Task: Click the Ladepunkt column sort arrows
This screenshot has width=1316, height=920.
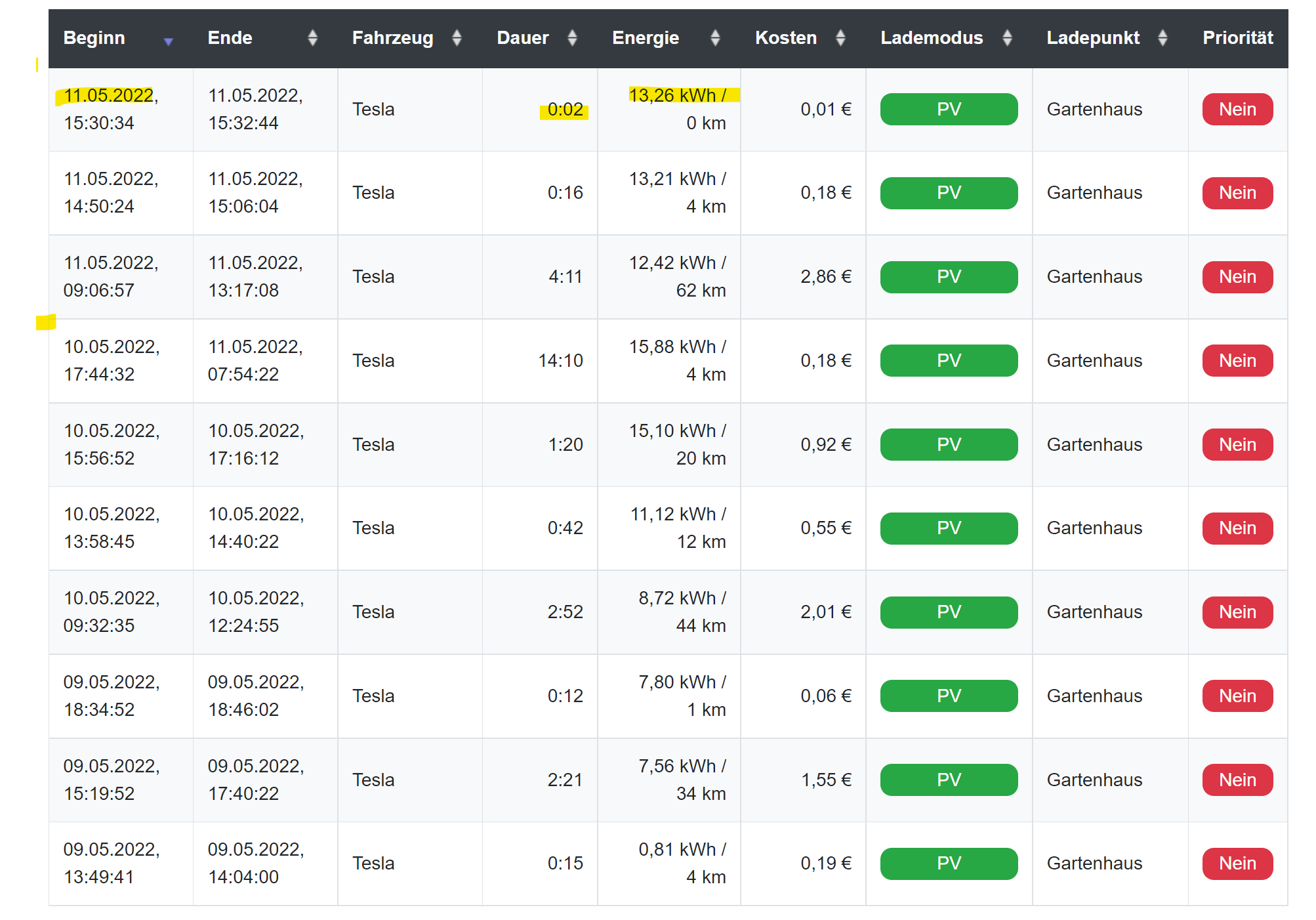Action: [1162, 38]
